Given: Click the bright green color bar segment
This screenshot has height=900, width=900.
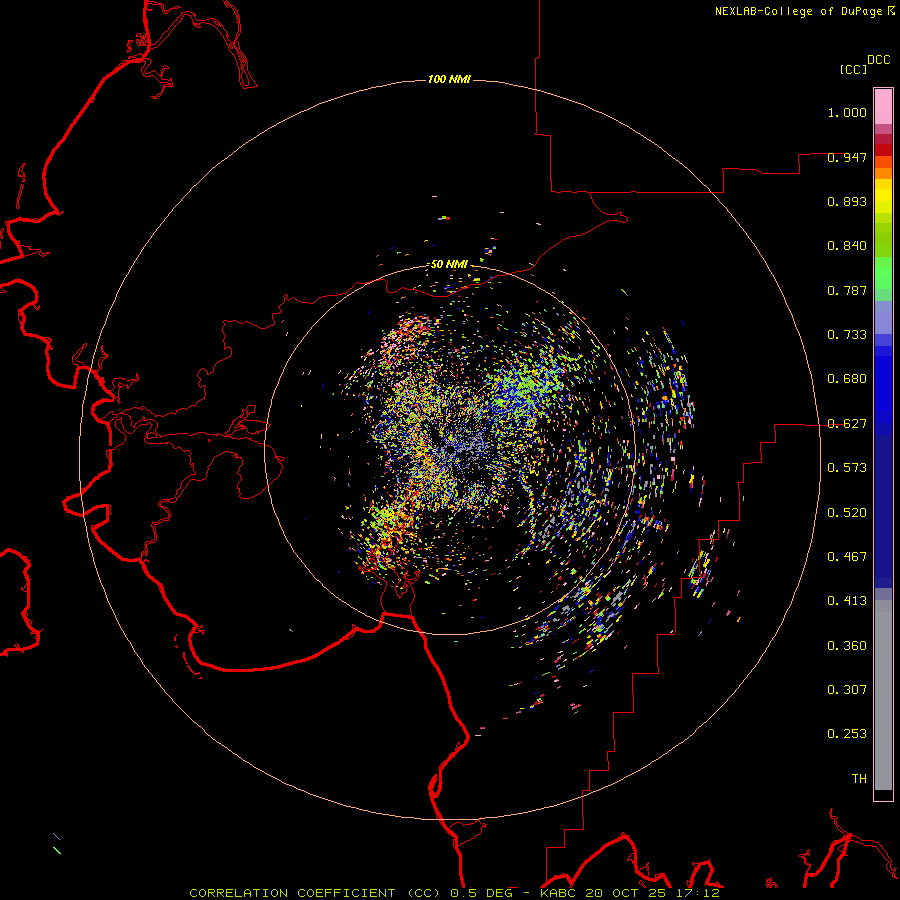Looking at the screenshot, I should click(x=883, y=273).
